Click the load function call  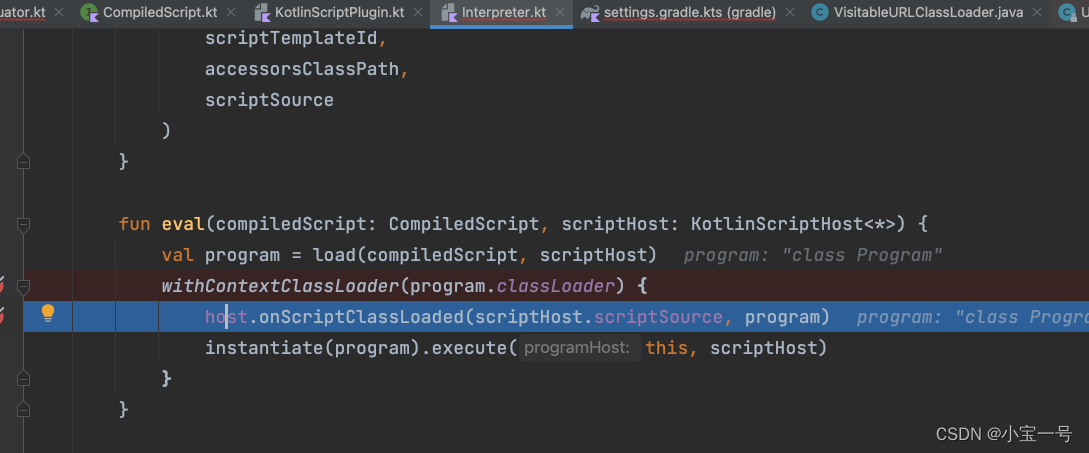tap(335, 255)
